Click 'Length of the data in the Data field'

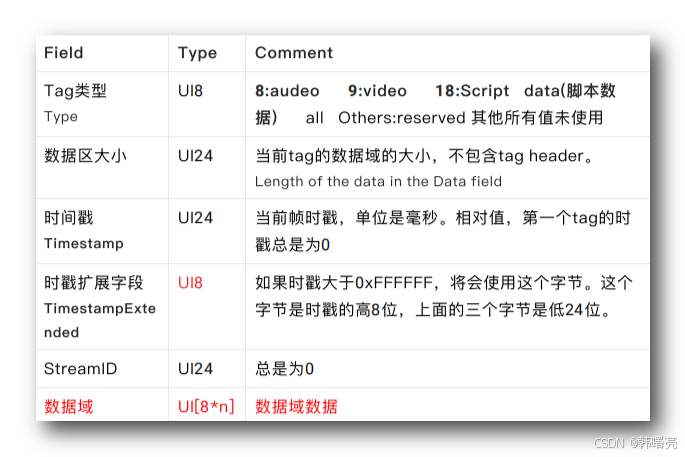(378, 181)
